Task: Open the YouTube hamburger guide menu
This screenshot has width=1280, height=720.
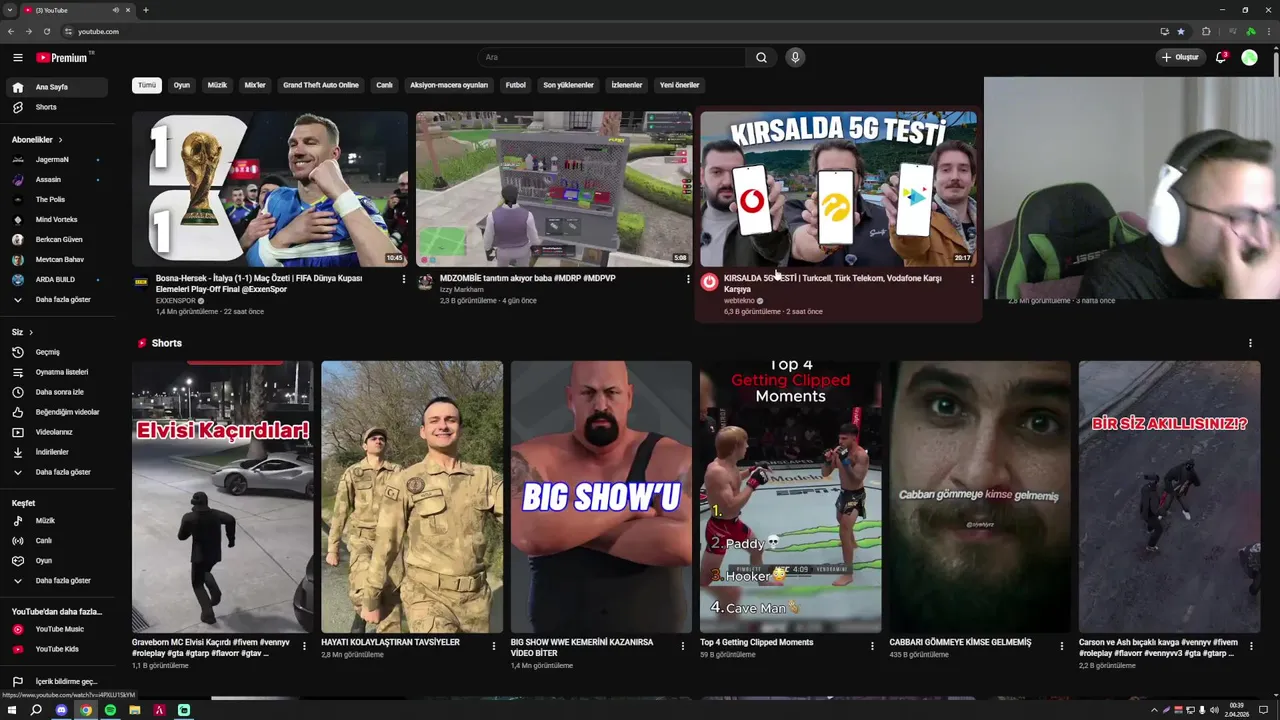Action: (17, 58)
